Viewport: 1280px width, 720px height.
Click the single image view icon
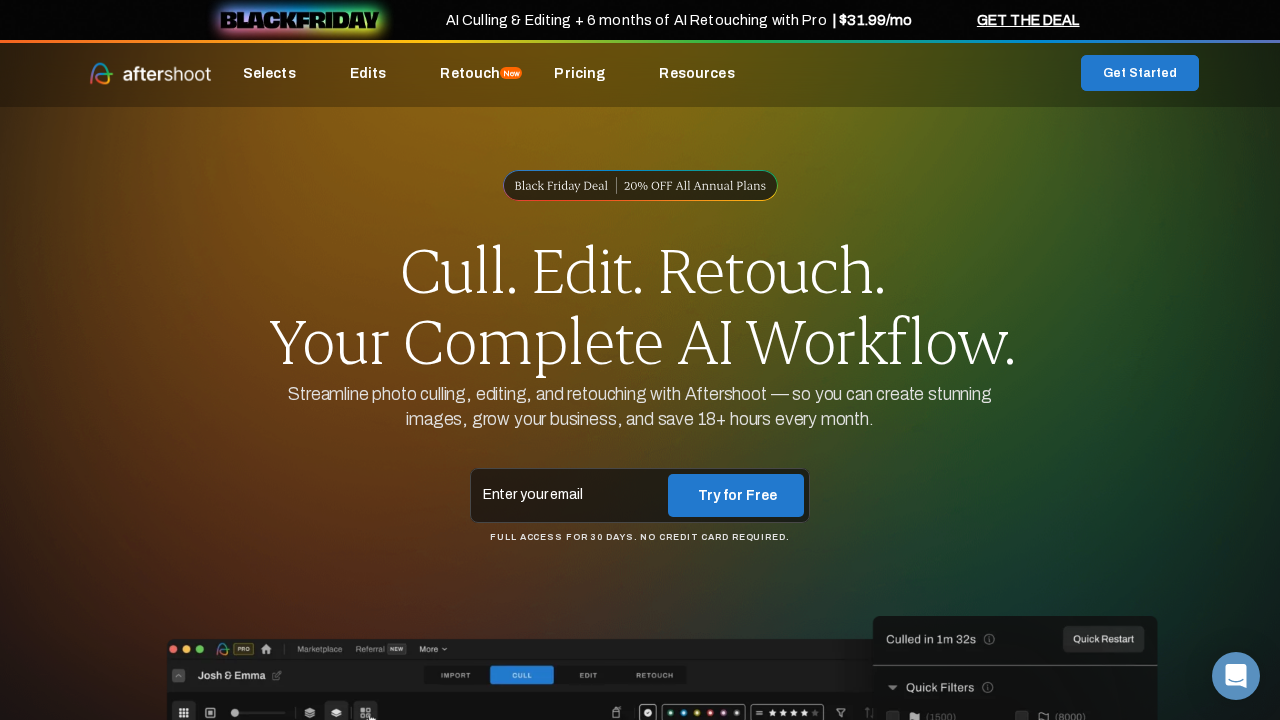click(x=210, y=713)
